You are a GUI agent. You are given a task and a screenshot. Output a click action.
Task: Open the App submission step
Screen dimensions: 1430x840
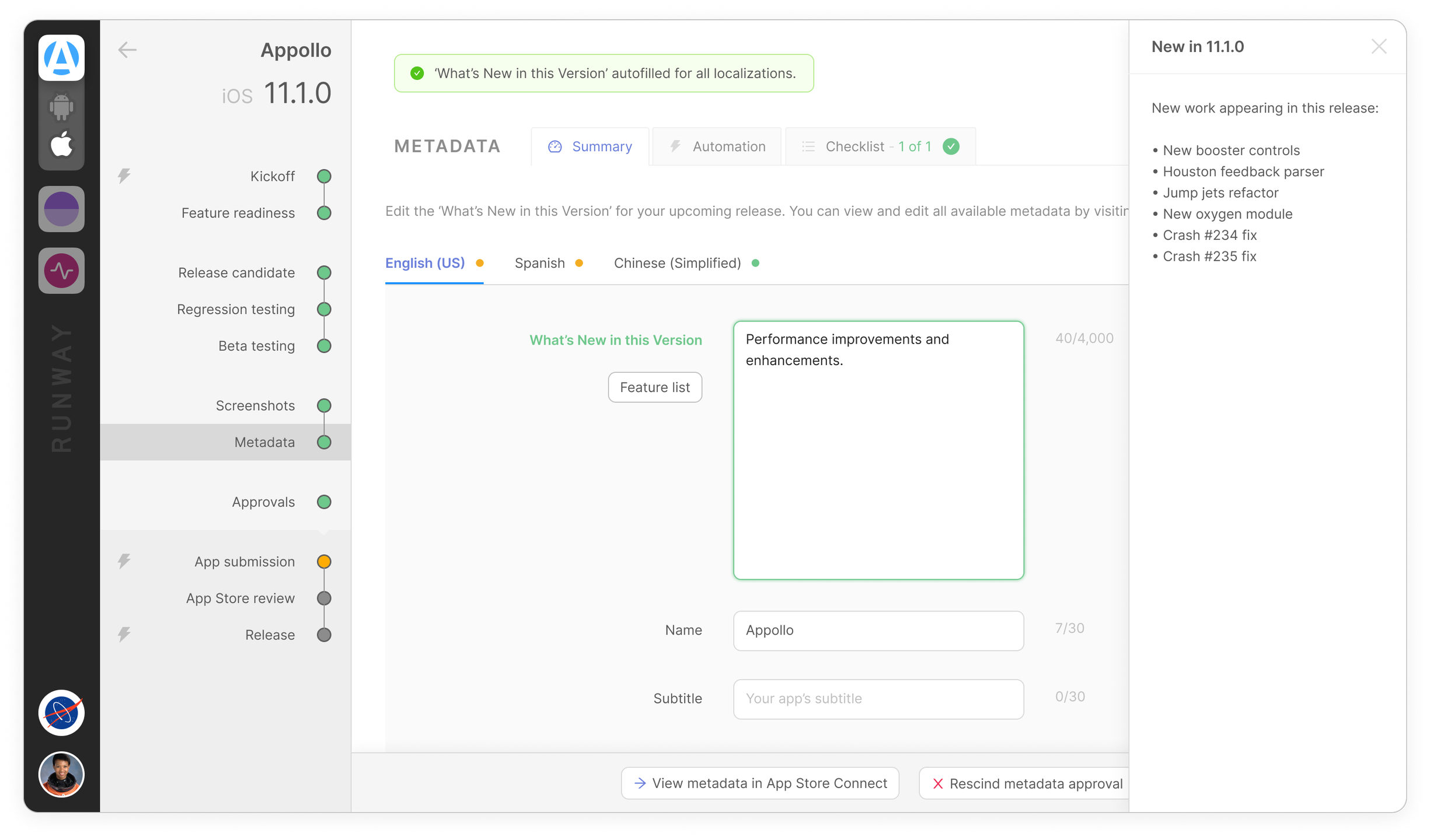point(245,562)
